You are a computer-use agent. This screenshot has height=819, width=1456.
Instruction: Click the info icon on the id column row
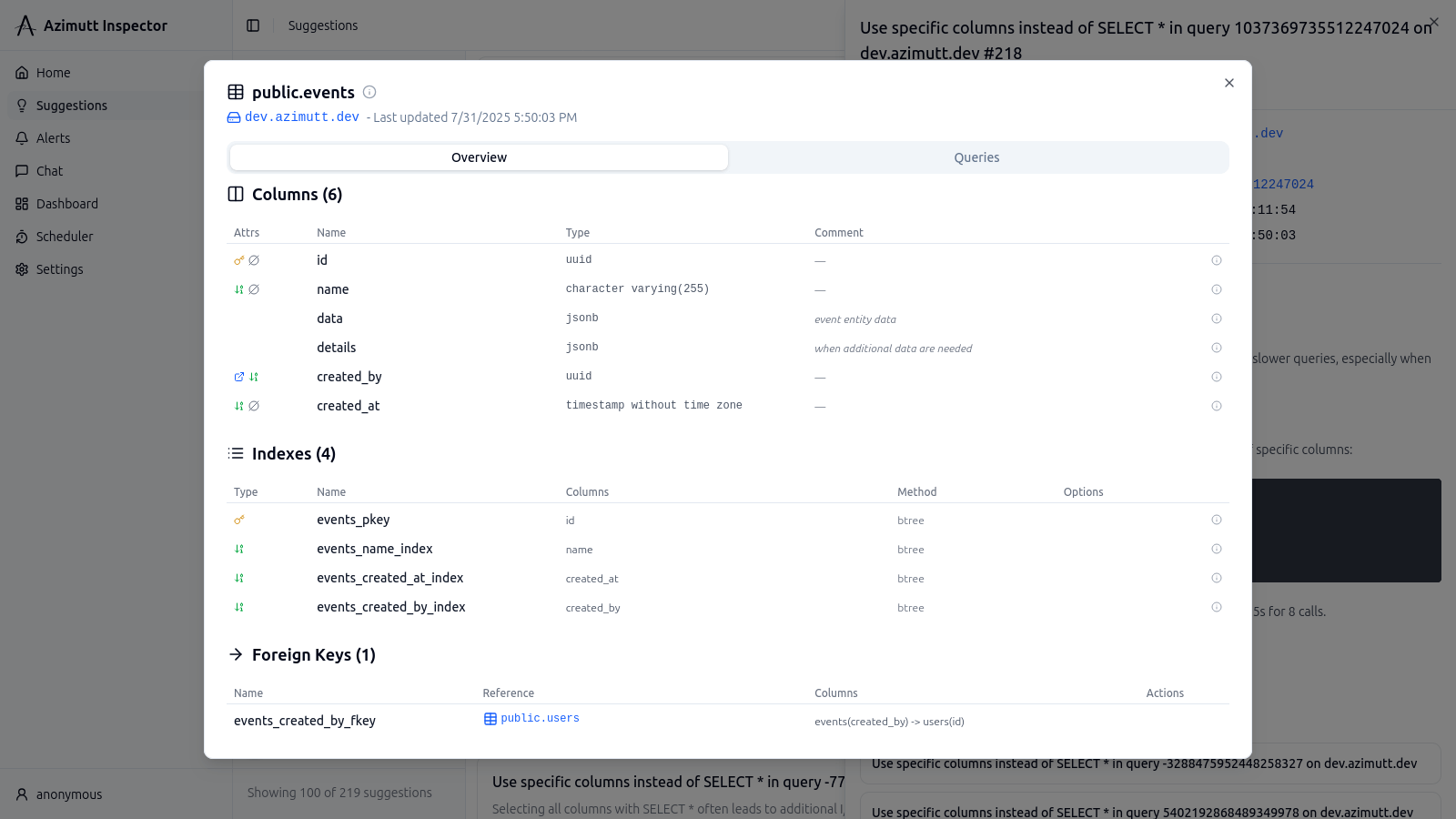click(1217, 260)
